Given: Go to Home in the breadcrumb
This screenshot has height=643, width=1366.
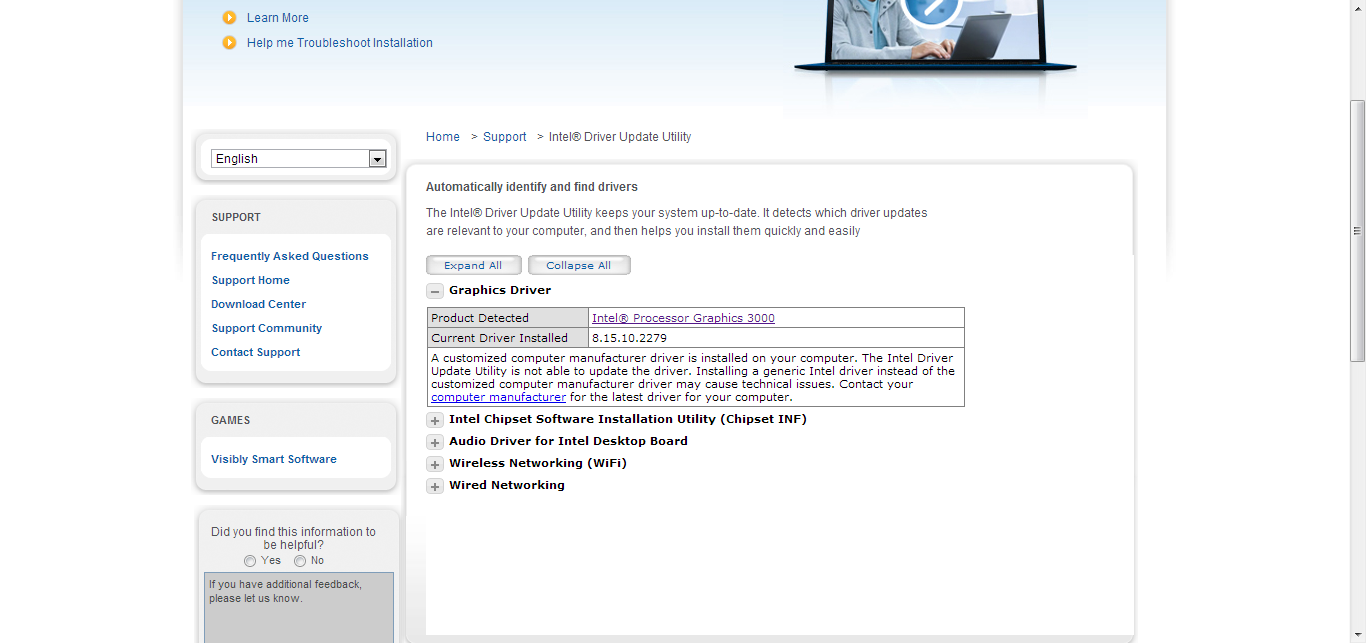Looking at the screenshot, I should [x=443, y=137].
